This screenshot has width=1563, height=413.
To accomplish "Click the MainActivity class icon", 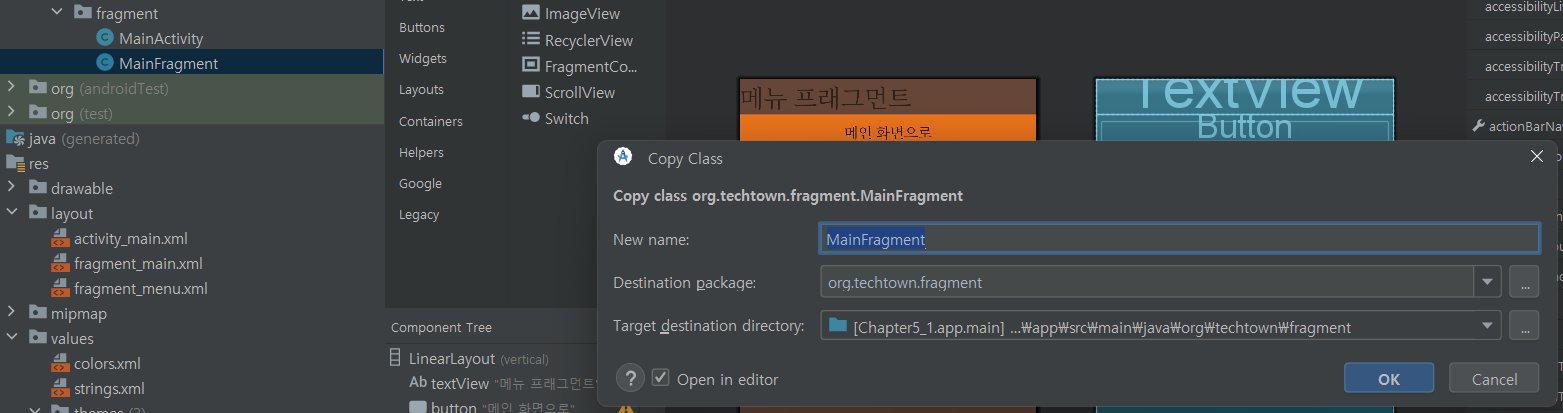I will click(105, 39).
